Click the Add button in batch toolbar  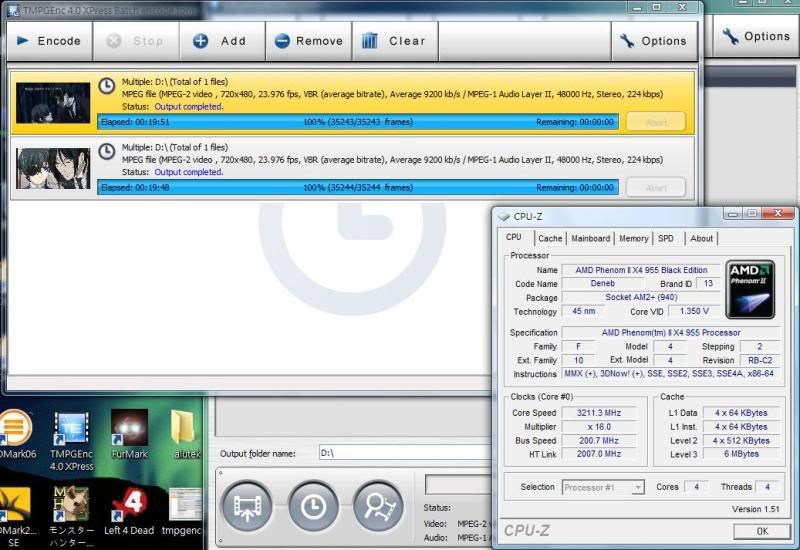(x=222, y=41)
